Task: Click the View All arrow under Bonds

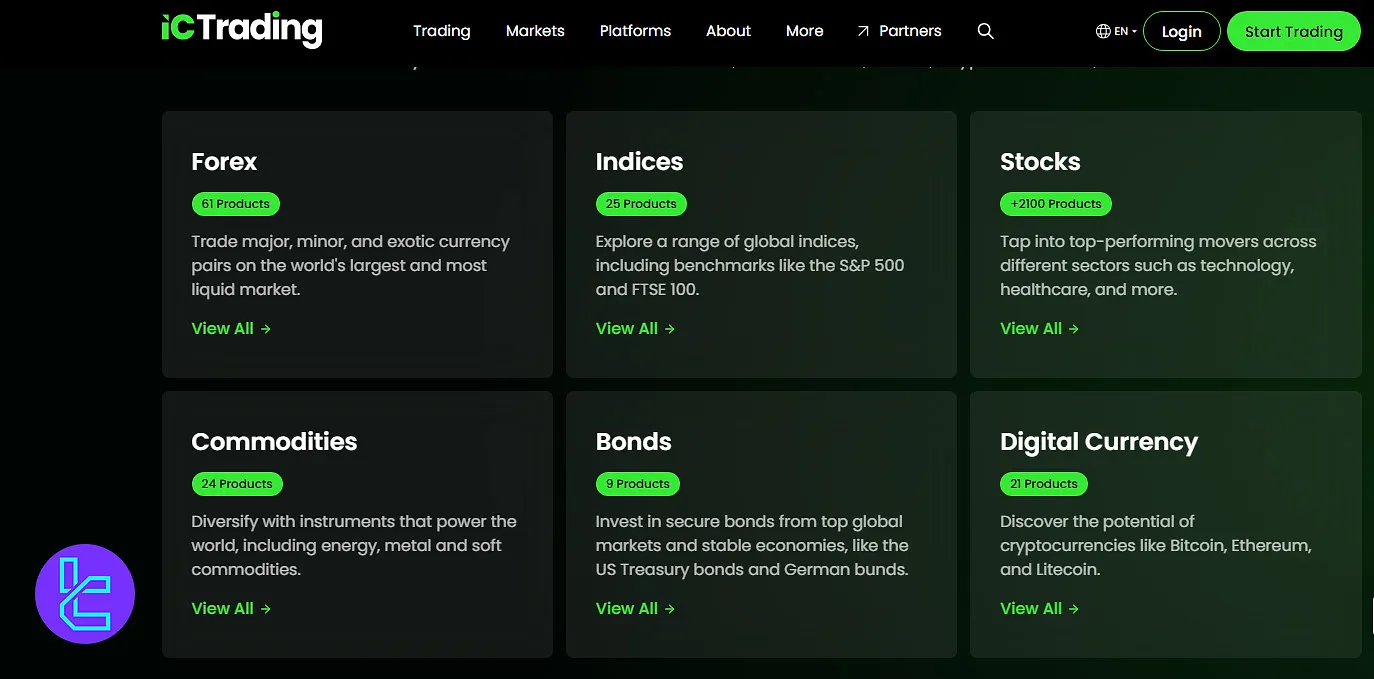Action: click(670, 608)
